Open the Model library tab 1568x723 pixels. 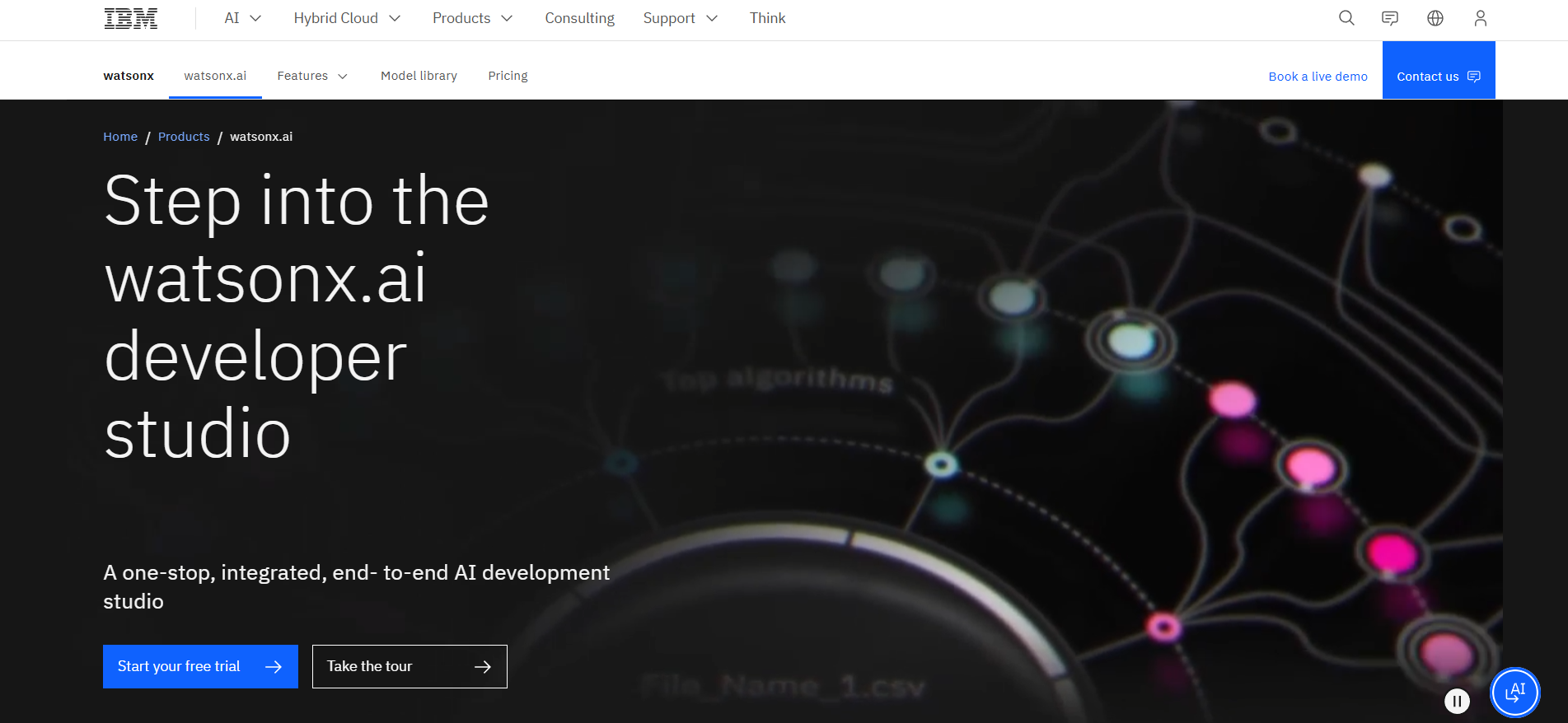[419, 76]
